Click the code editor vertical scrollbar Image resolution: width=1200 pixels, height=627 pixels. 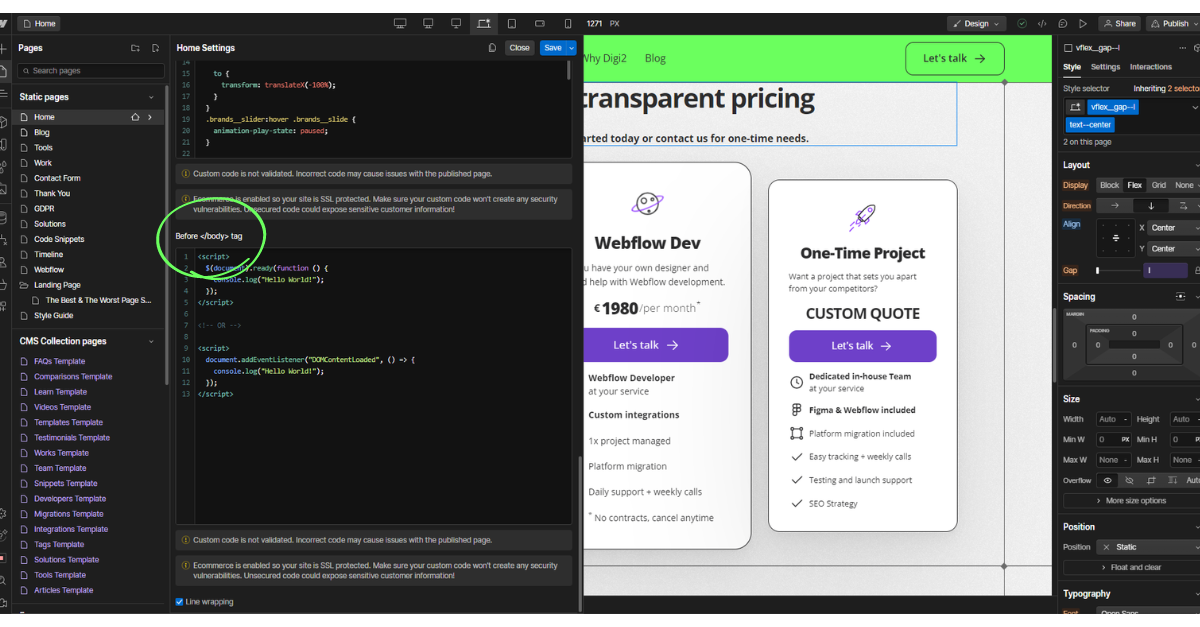click(569, 70)
